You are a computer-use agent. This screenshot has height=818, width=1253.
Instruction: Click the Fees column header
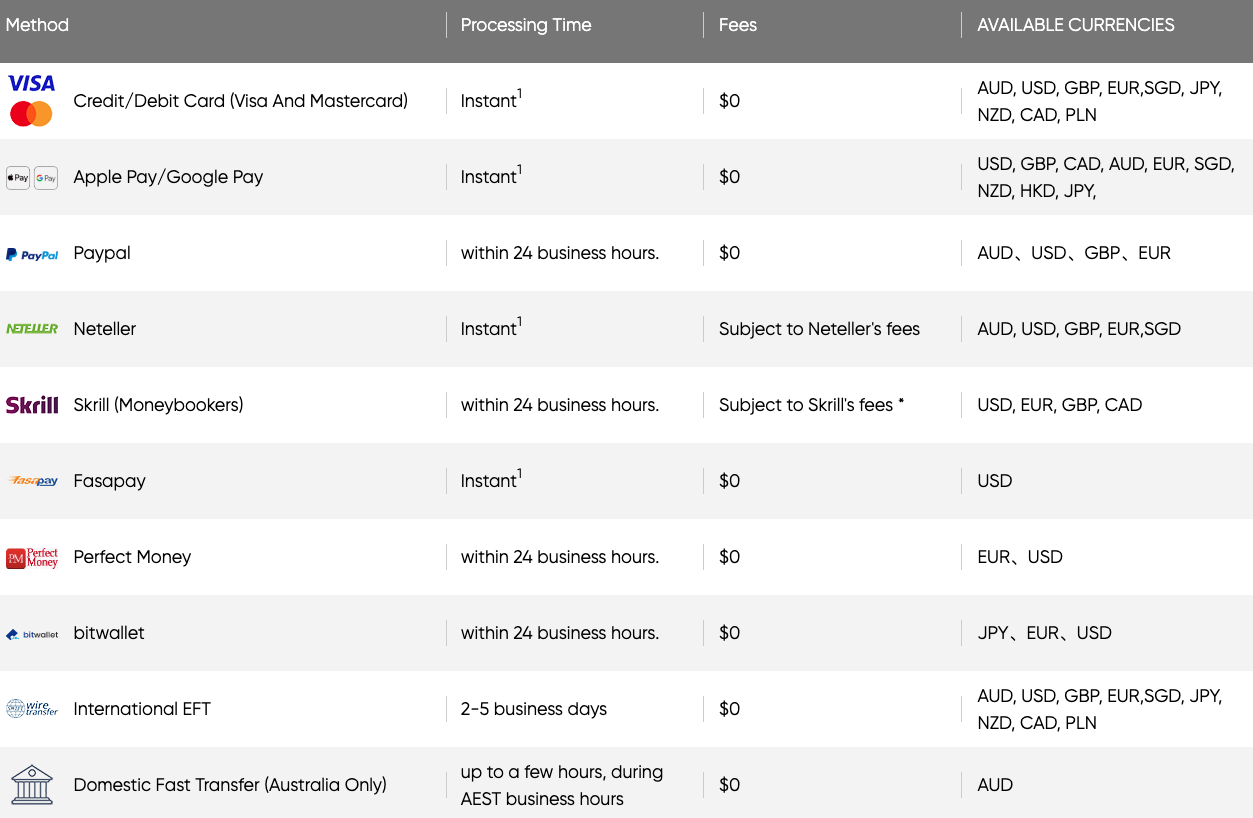click(738, 25)
